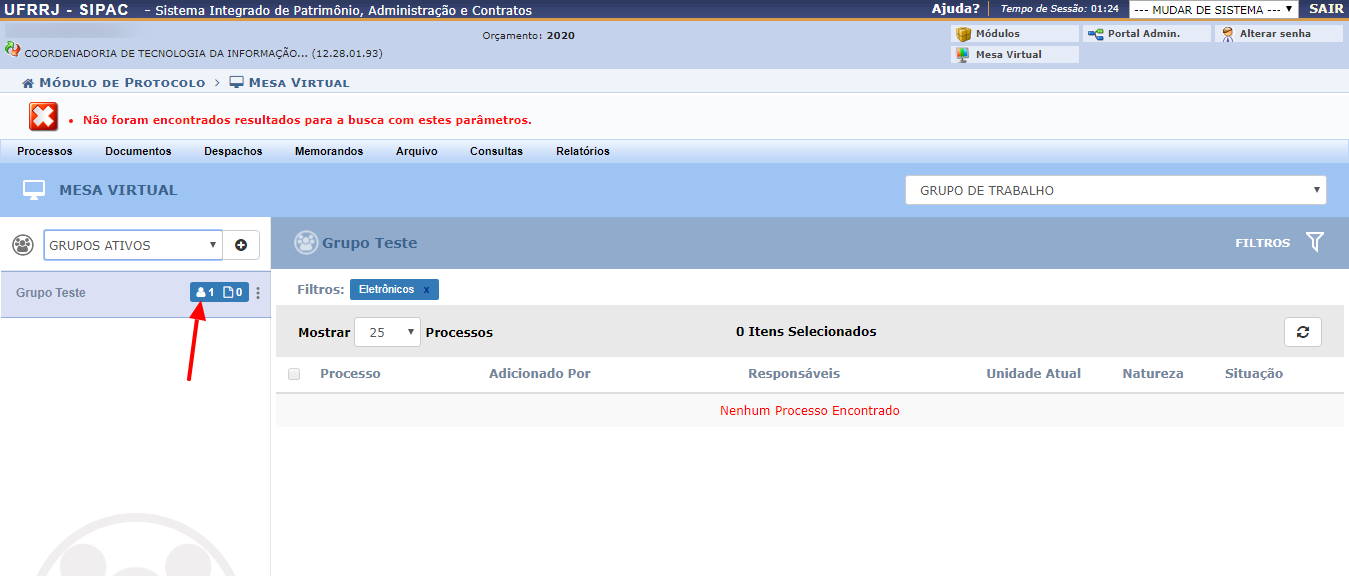Remove the Eletrônicos filter with its x
The image size is (1349, 576).
[x=426, y=290]
